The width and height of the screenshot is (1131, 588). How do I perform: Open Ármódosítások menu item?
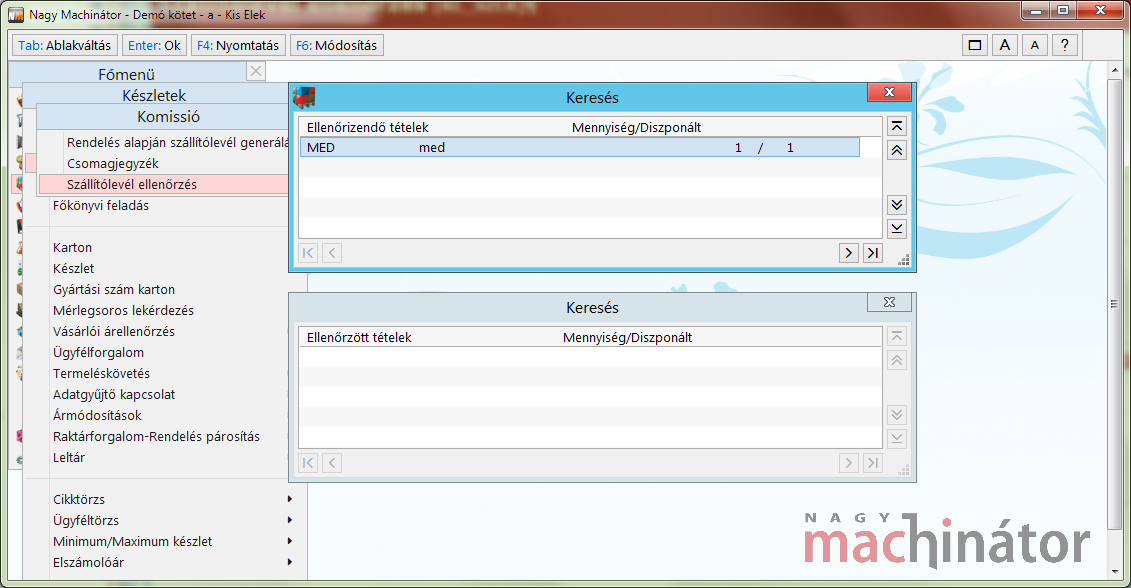click(x=97, y=415)
